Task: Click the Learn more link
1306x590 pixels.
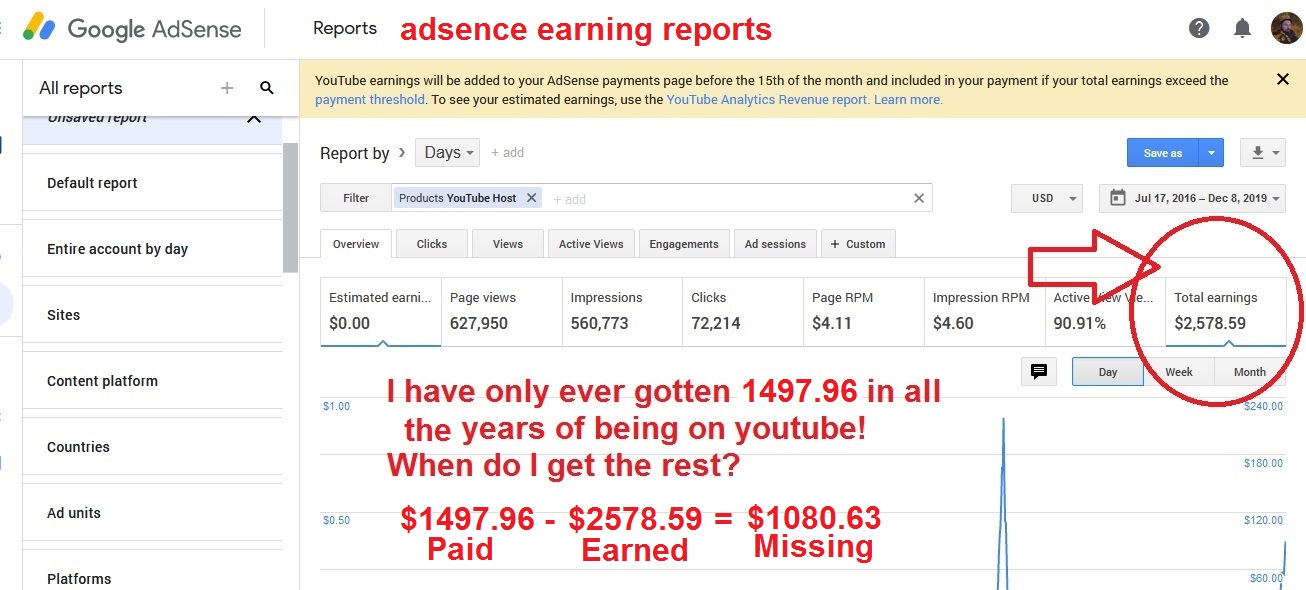Action: point(908,100)
